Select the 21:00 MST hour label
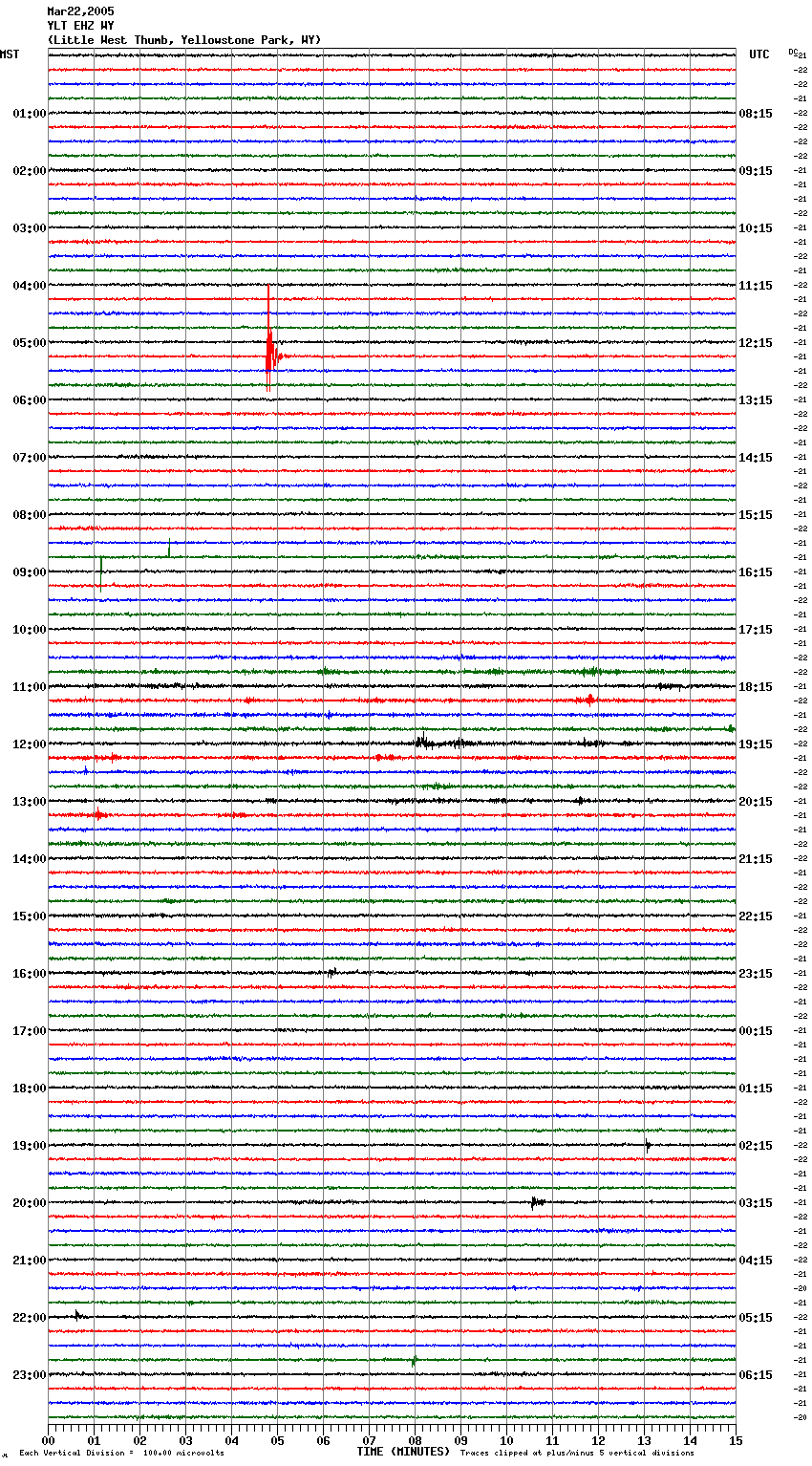Viewport: 812px width, 1466px height. (30, 1261)
